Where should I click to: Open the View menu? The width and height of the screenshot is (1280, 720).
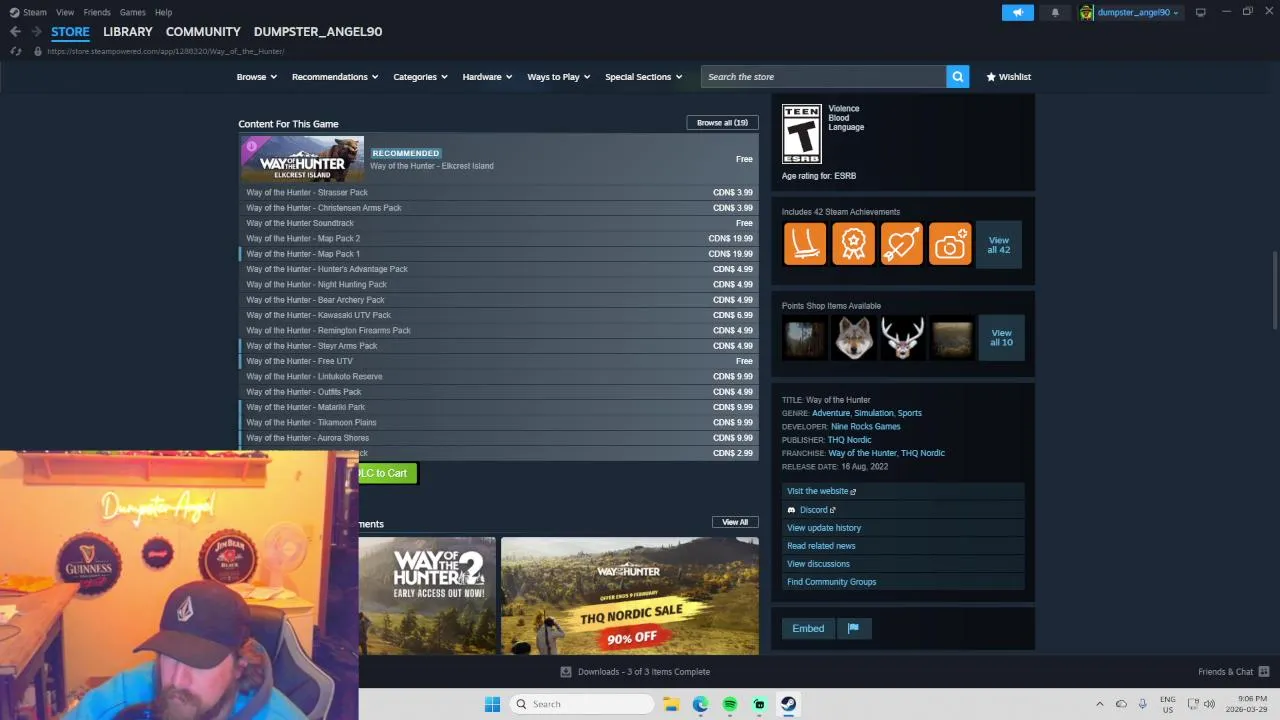point(65,12)
